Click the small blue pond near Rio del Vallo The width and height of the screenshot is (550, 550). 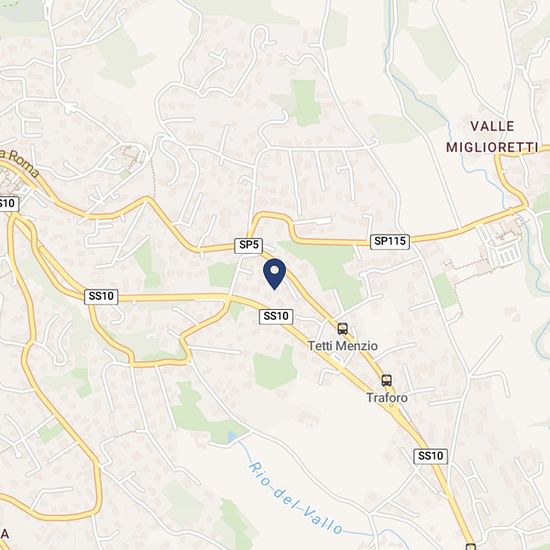click(x=232, y=437)
